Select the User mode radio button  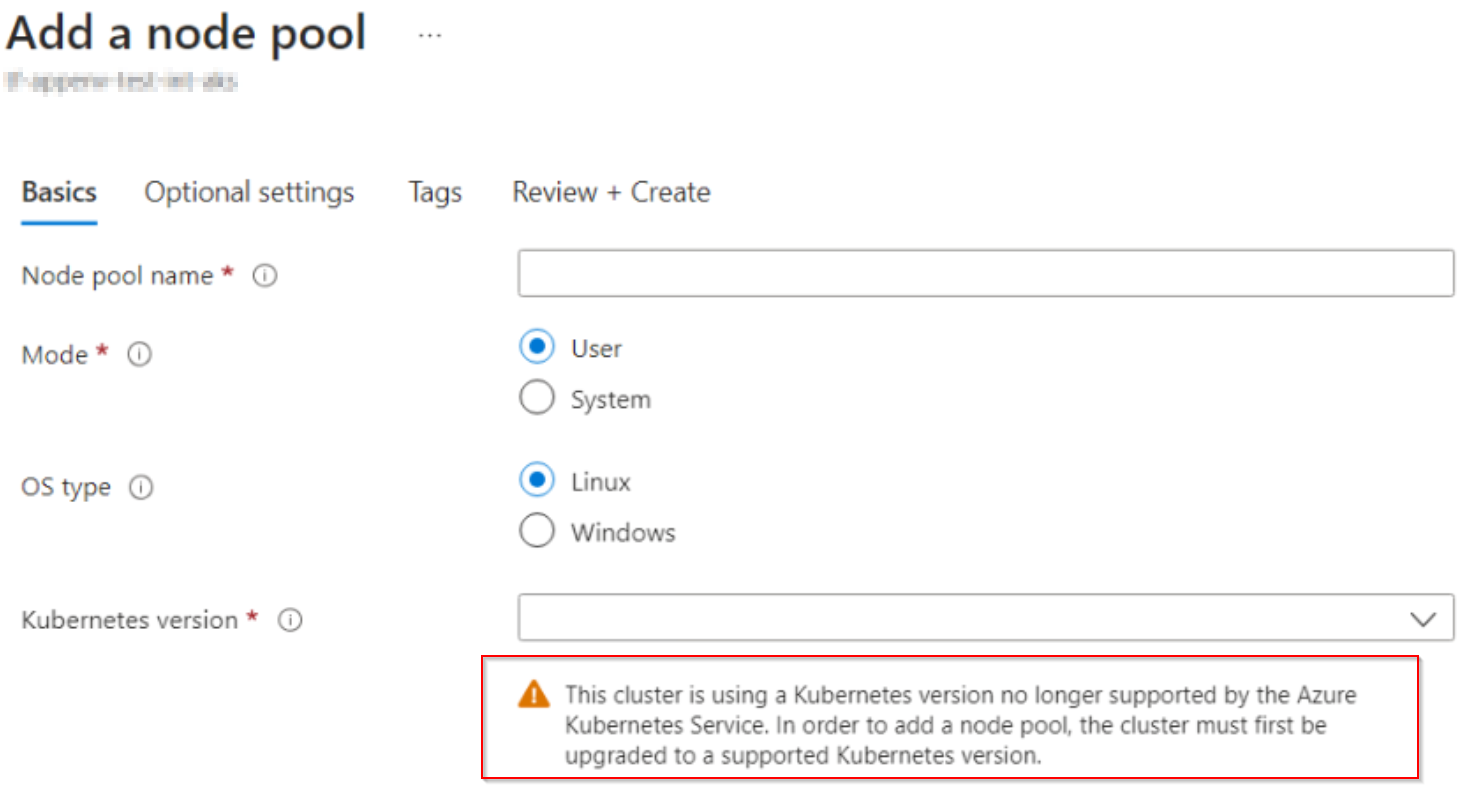(x=537, y=346)
